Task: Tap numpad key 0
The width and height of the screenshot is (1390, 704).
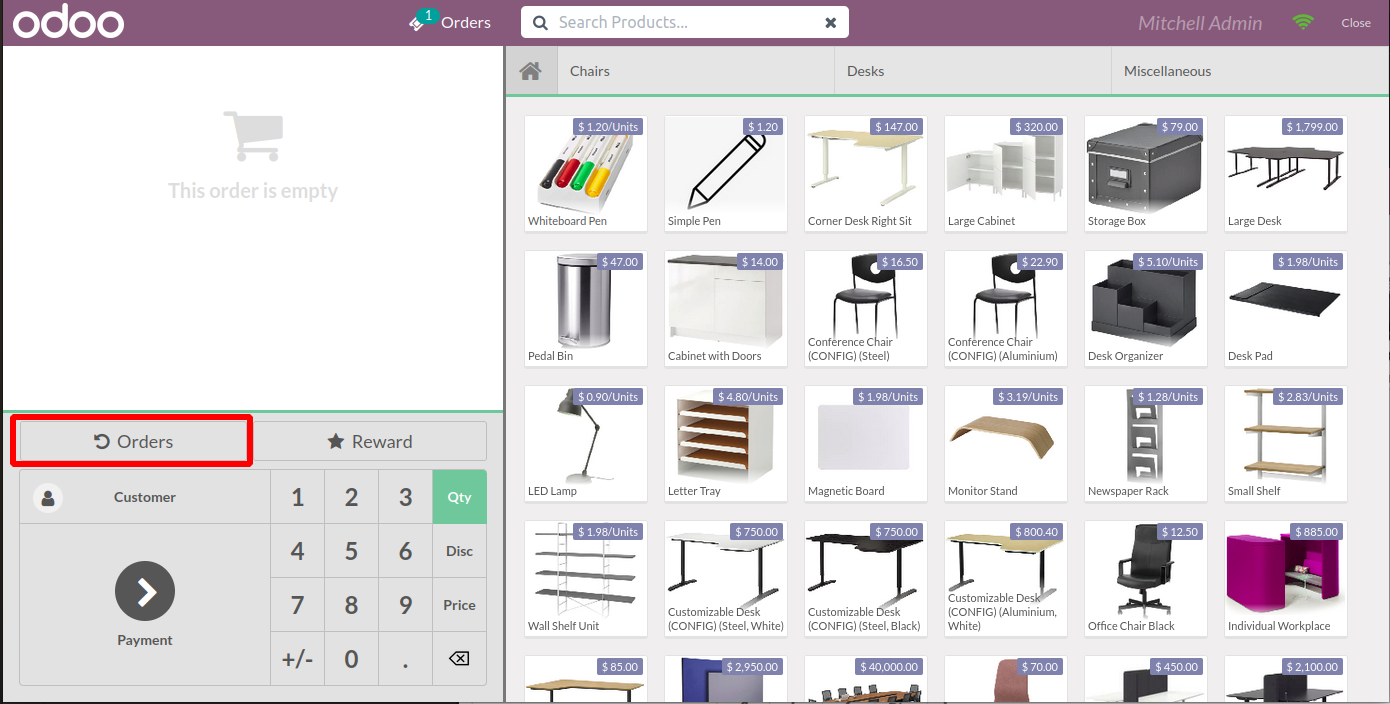Action: 352,659
